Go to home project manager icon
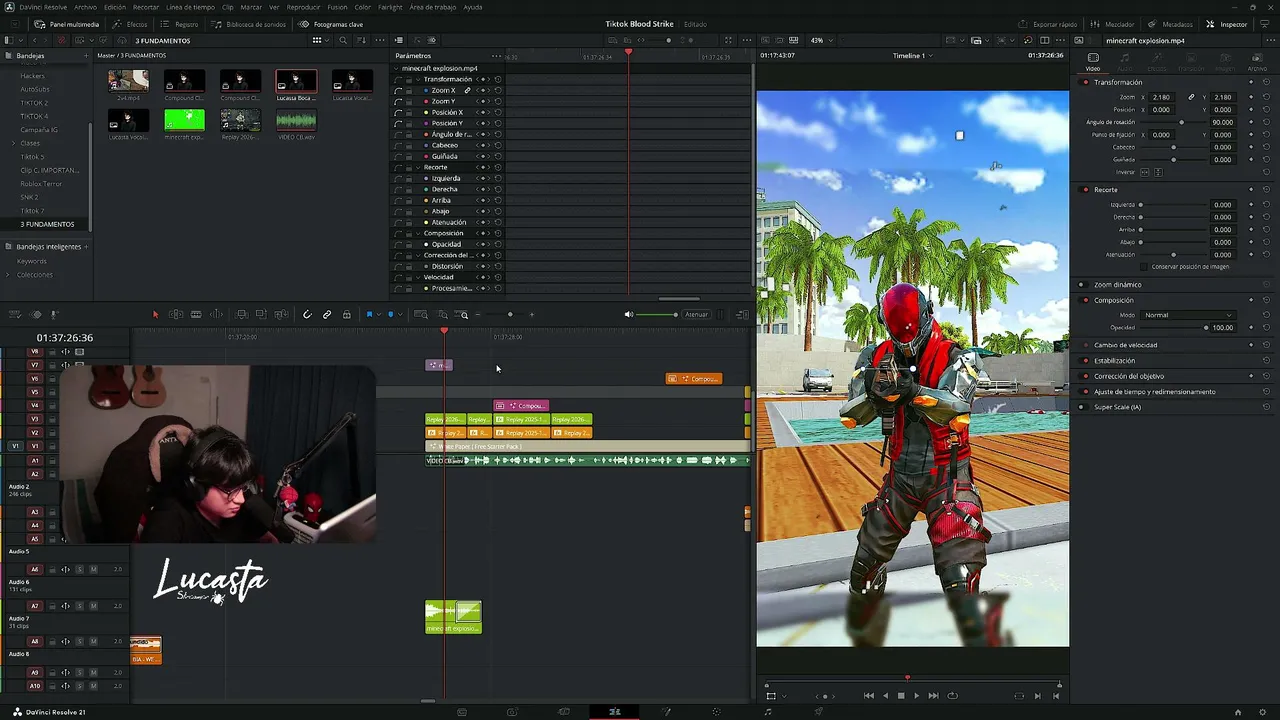1280x720 pixels. click(1238, 712)
